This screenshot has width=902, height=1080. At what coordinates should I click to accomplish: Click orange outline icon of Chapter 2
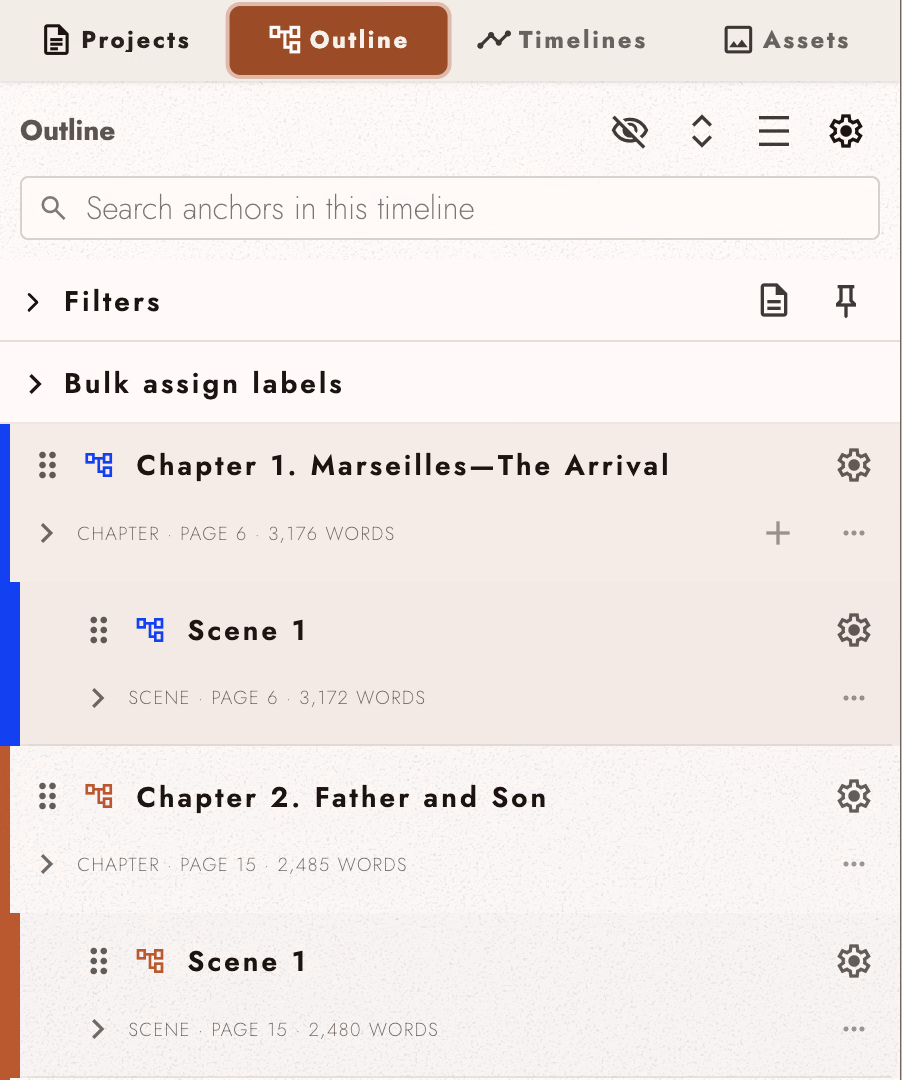point(99,796)
